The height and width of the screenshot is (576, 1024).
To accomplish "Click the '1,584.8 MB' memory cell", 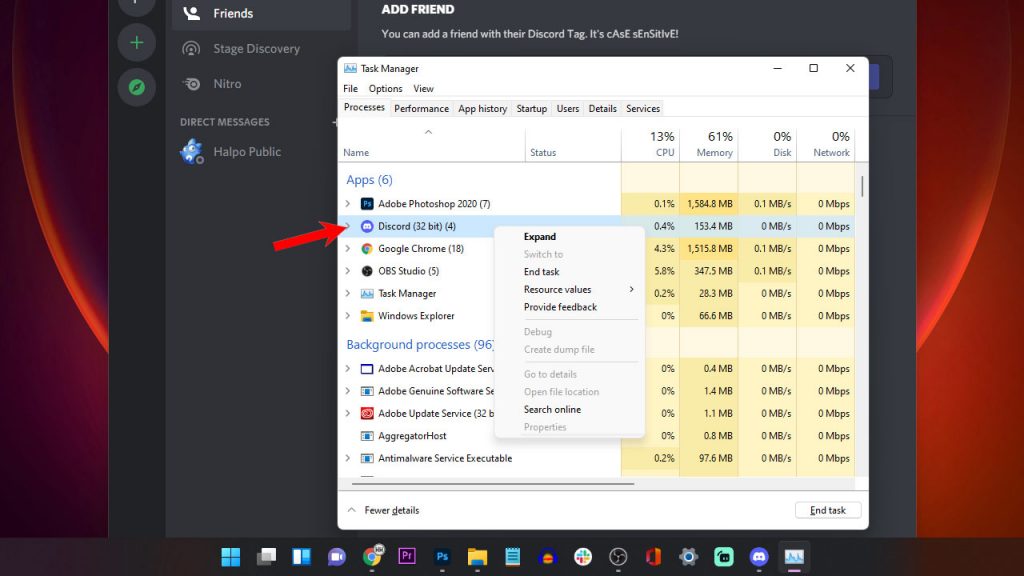I will tap(709, 204).
